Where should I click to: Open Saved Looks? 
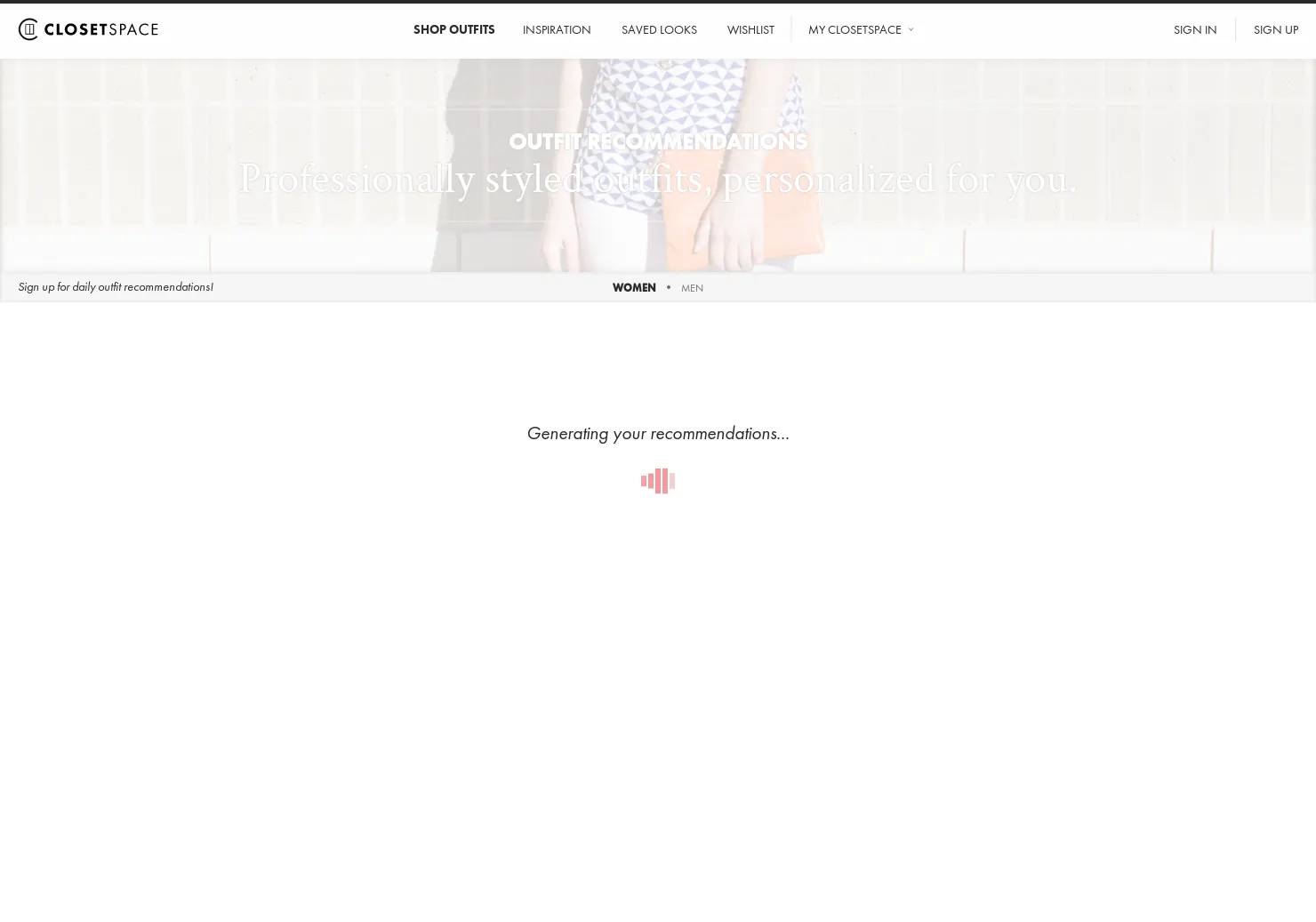point(659,29)
